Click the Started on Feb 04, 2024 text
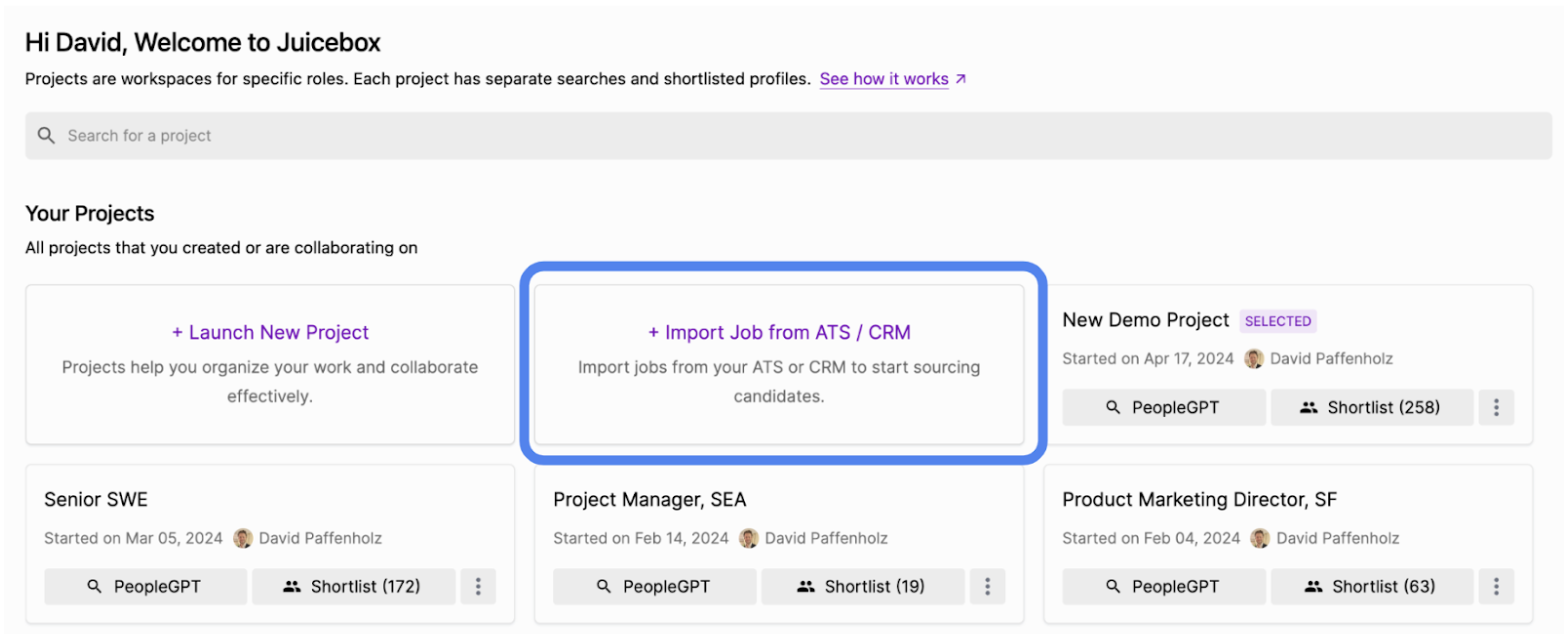 1152,538
